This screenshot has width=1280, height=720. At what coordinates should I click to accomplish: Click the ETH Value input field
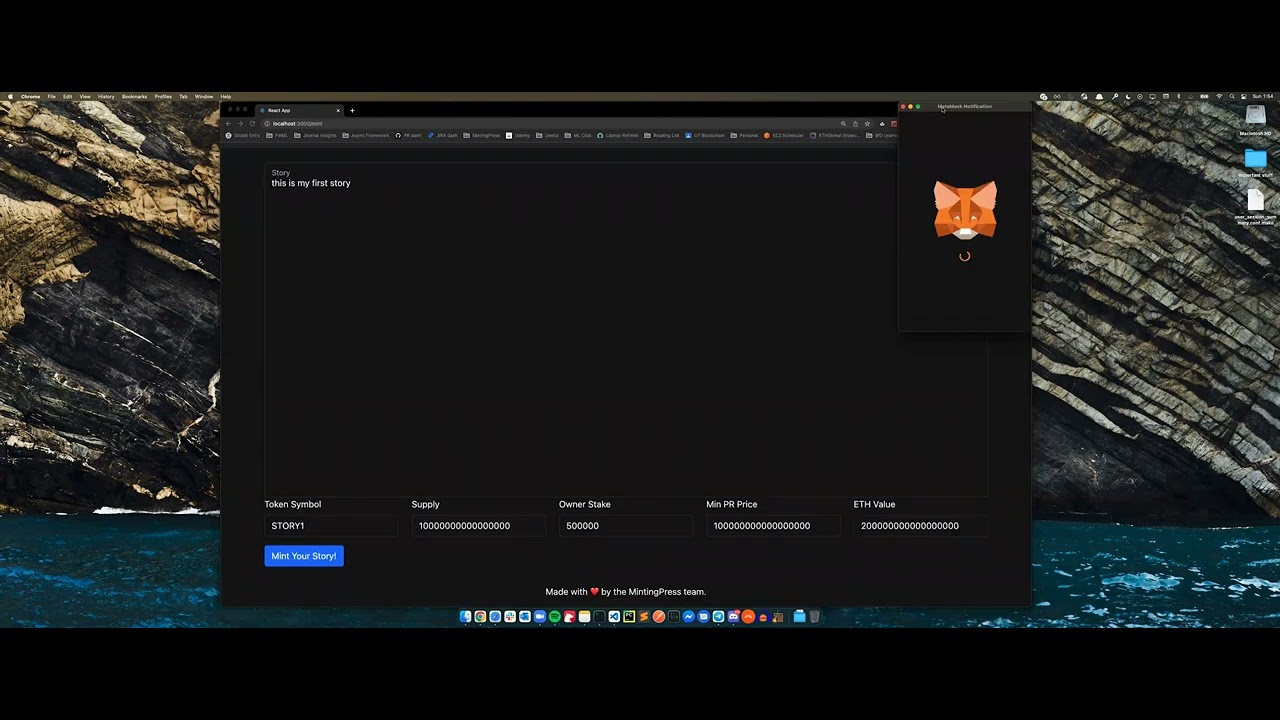point(920,525)
